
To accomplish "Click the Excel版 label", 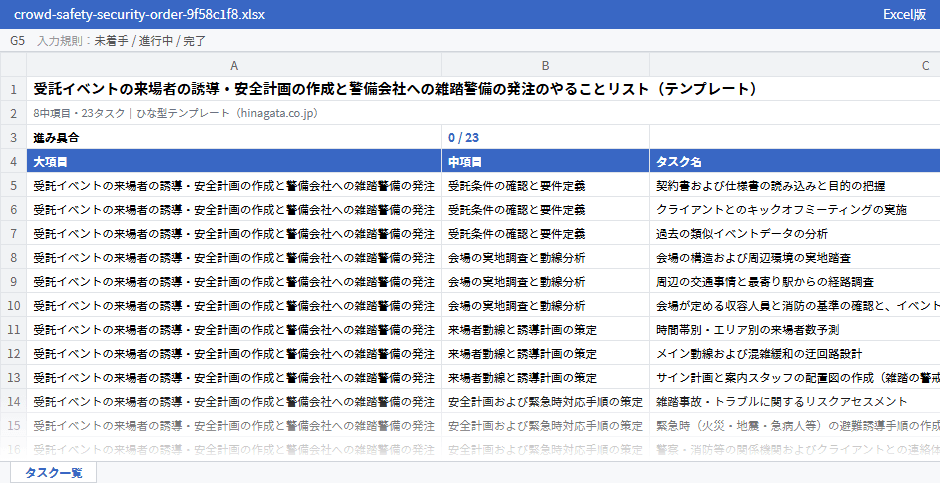I will (904, 14).
